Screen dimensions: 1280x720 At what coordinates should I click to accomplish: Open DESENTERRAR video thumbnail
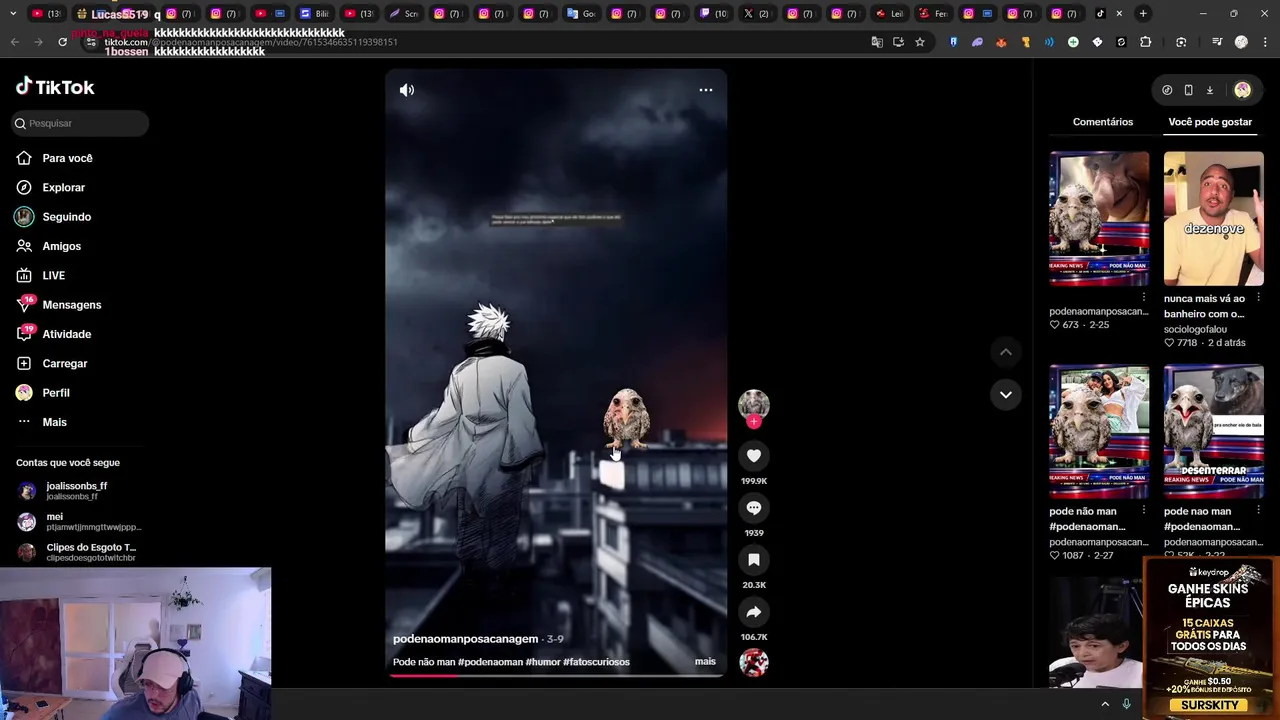(1214, 432)
